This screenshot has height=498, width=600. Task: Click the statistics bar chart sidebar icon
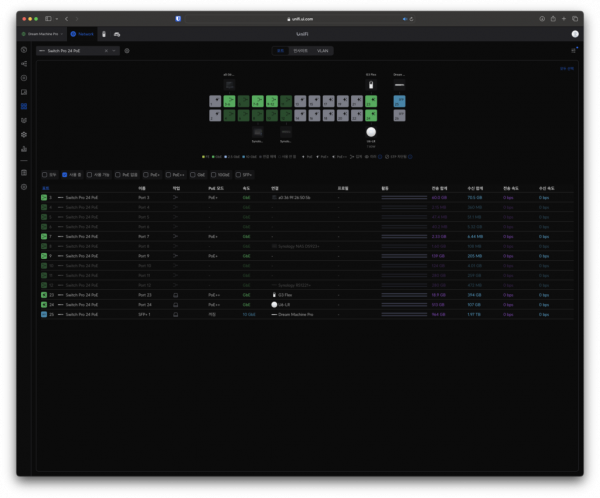(24, 148)
